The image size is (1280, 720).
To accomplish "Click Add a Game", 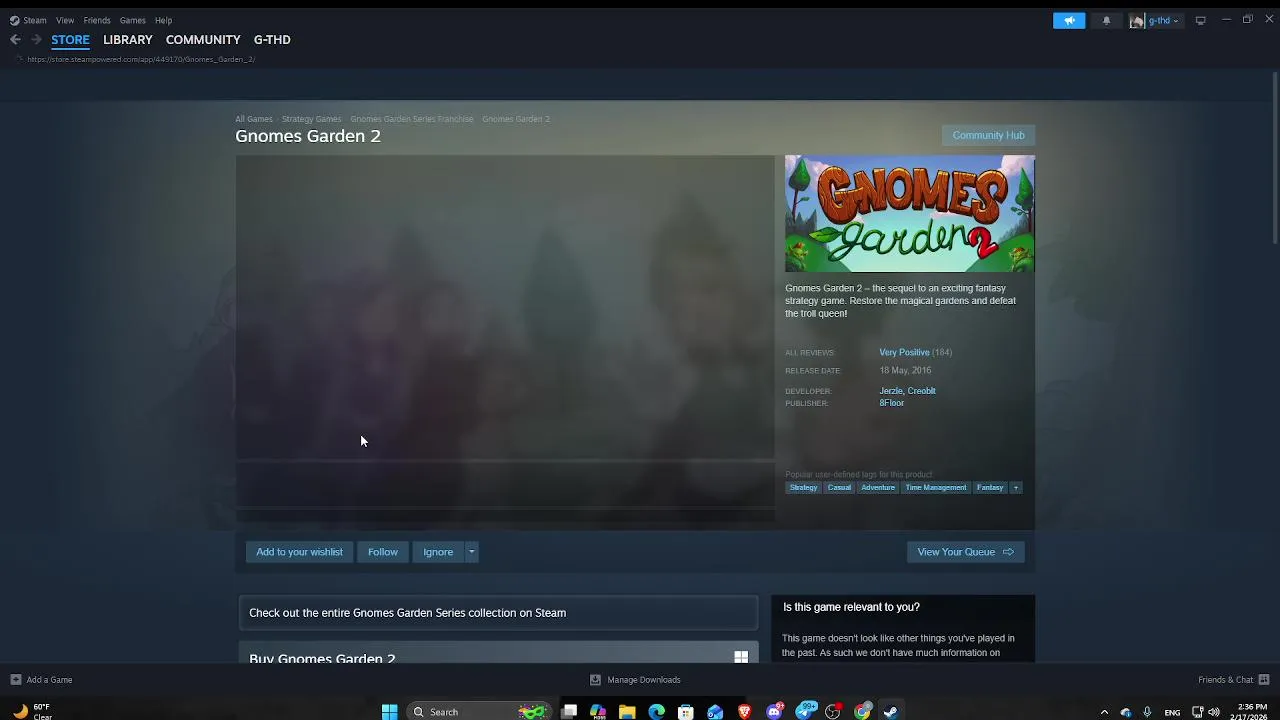I will pos(41,680).
